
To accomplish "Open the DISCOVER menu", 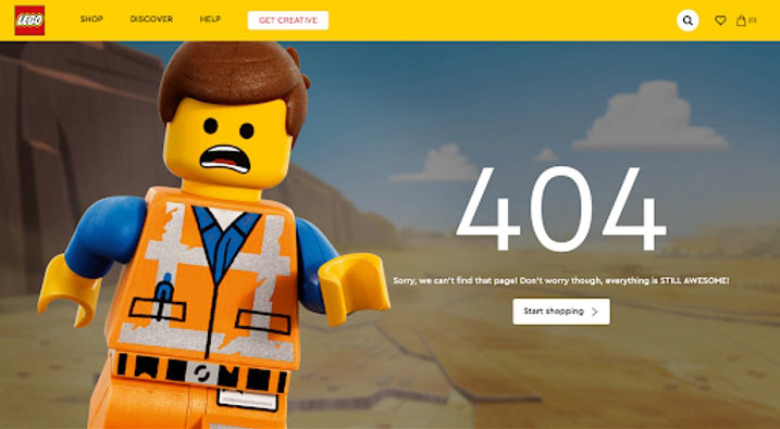I will click(151, 19).
